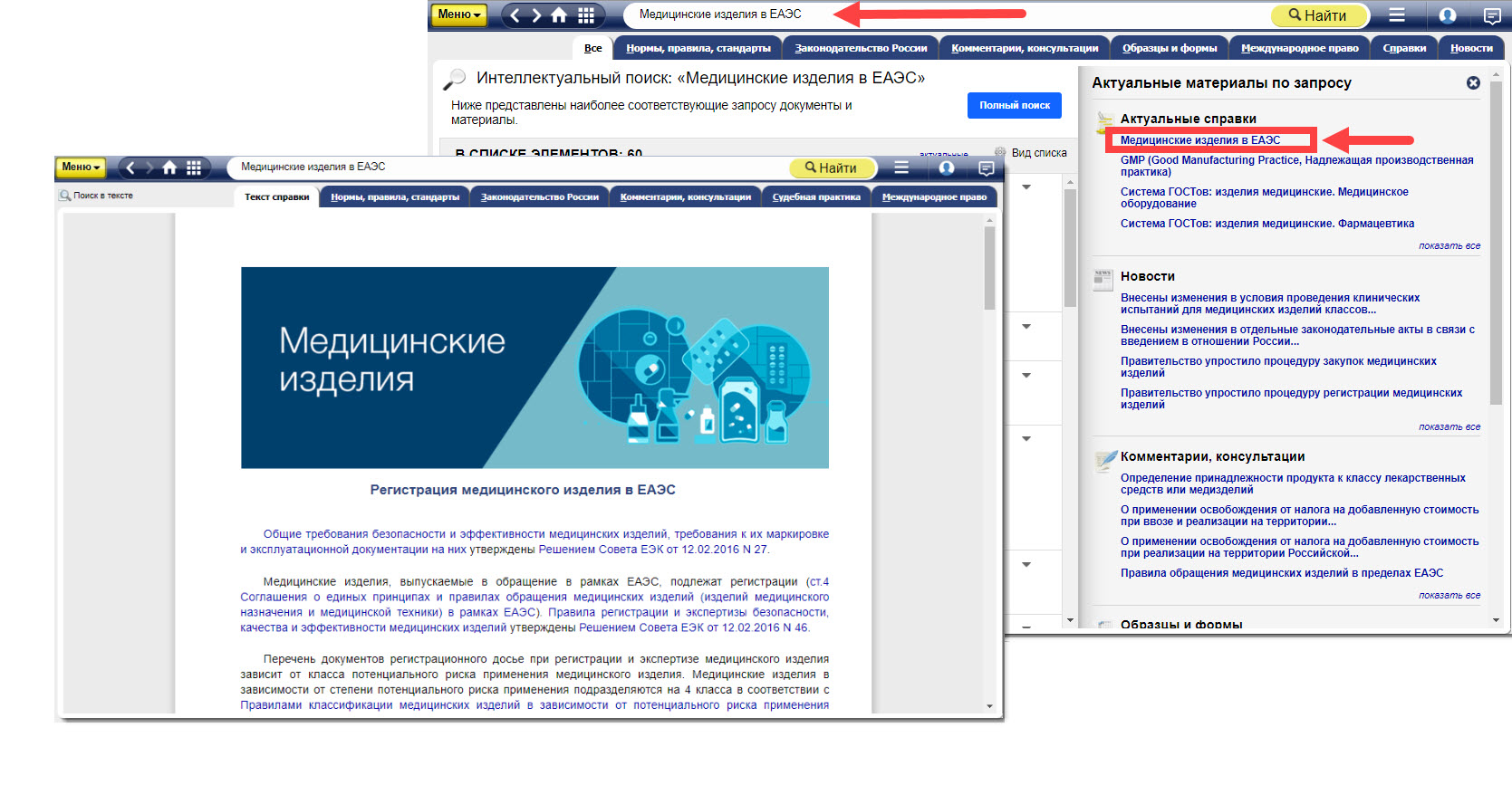The width and height of the screenshot is (1512, 785).
Task: Click the home icon in the search results window
Action: 559,15
